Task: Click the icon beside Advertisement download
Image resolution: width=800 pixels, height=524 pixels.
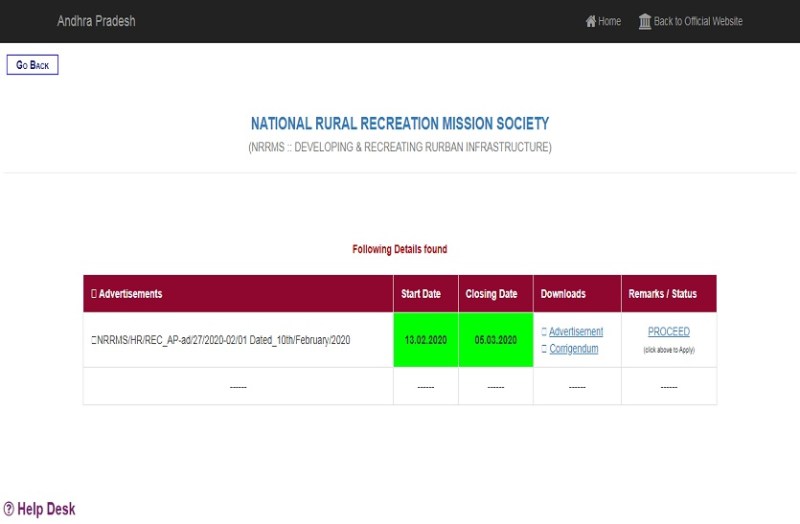Action: pos(544,332)
